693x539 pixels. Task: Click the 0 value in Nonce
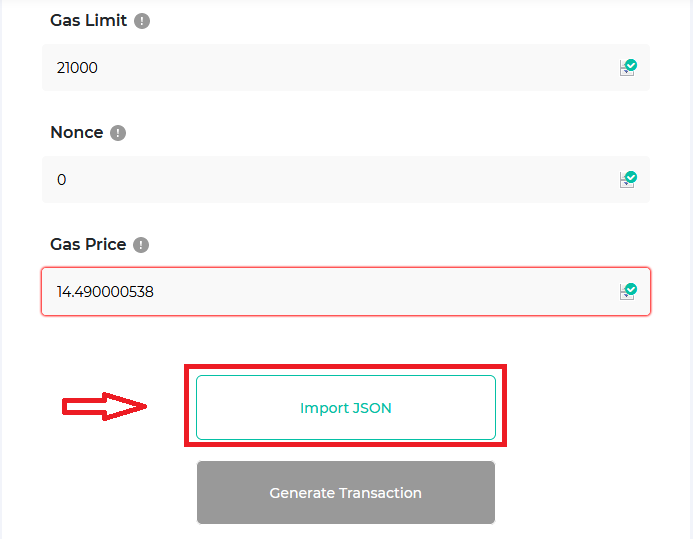(61, 180)
